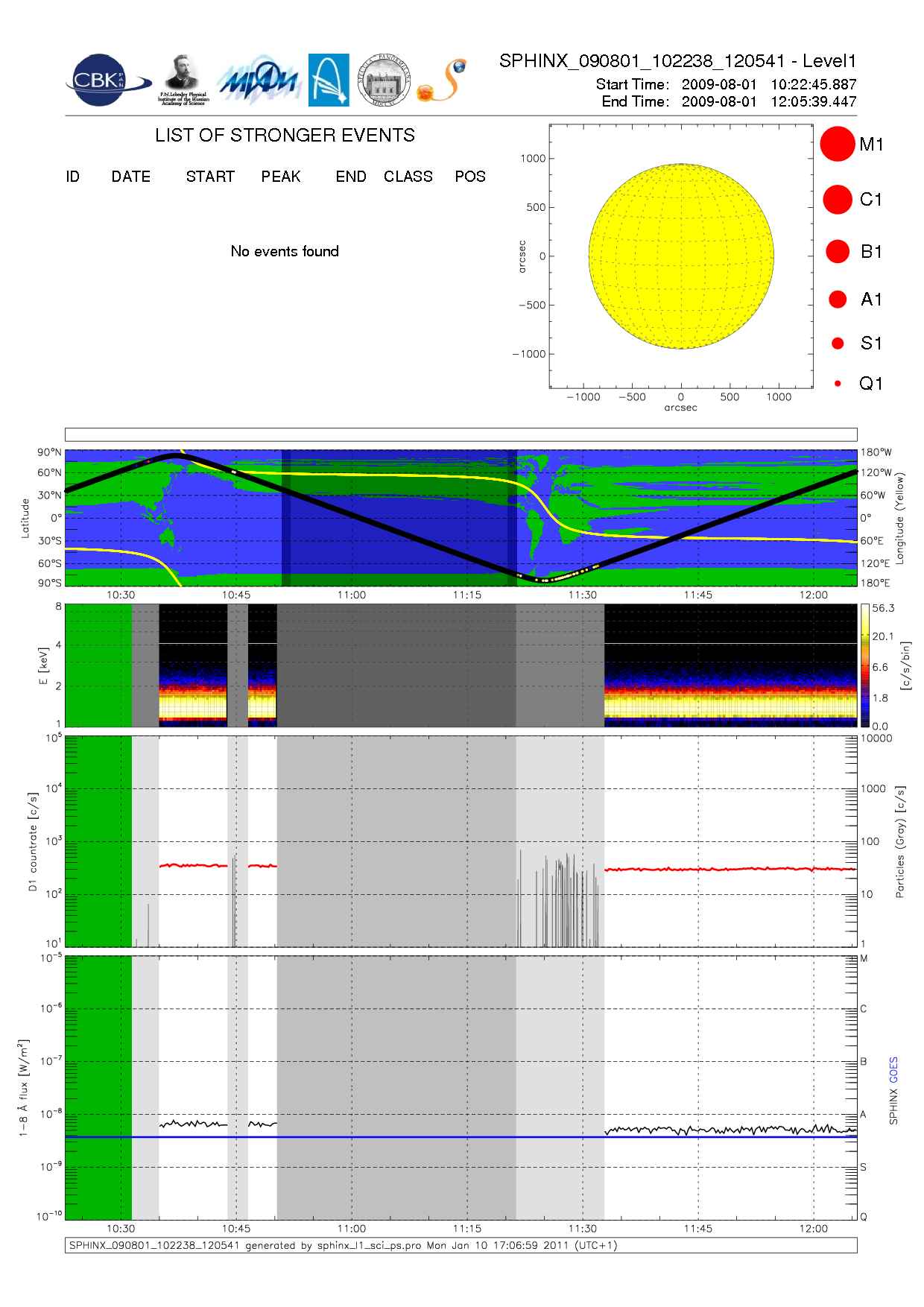Click the blue square arch logo
Screen dimensions: 924x1307
pyautogui.click(x=329, y=80)
